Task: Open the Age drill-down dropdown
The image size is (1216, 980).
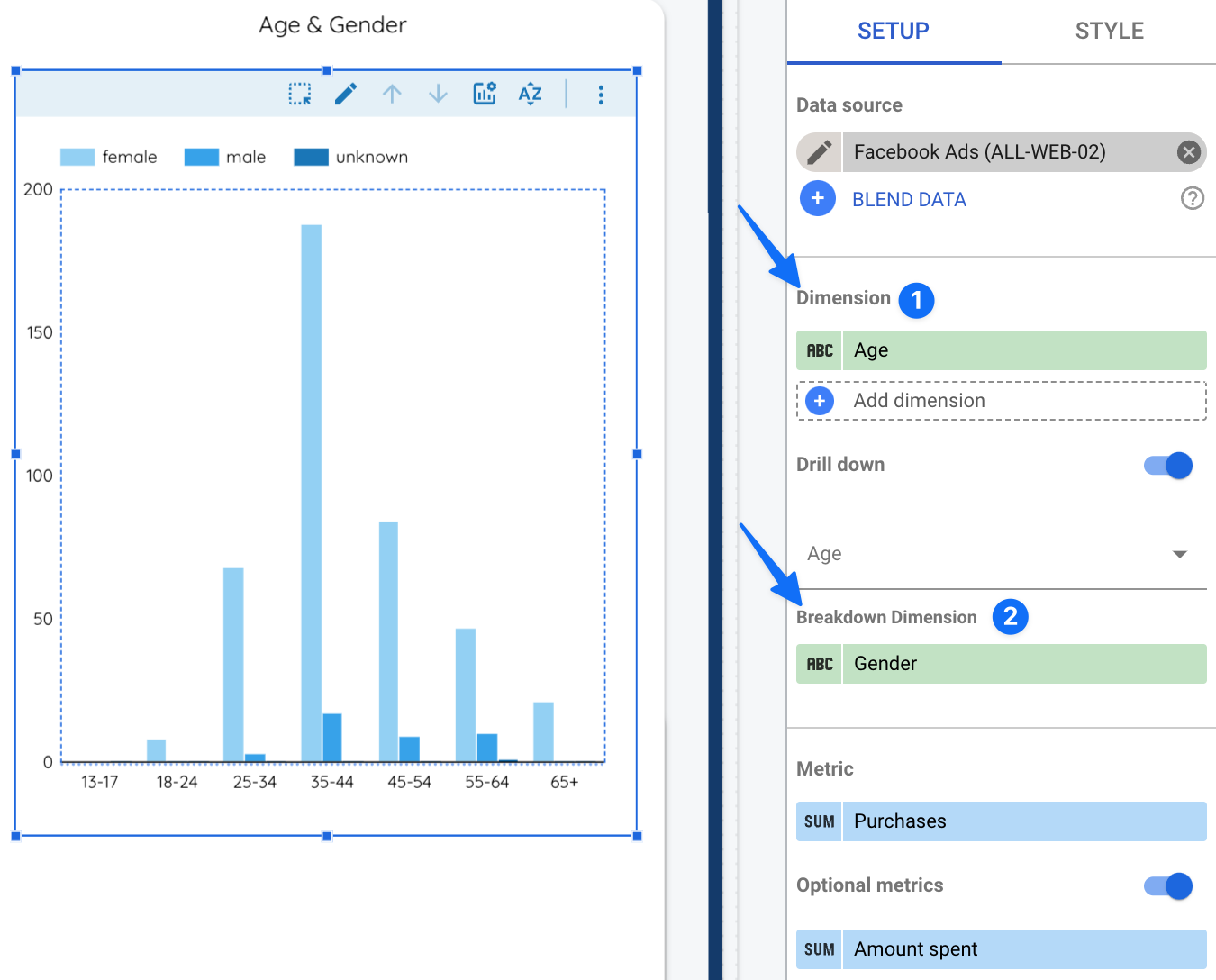Action: tap(1180, 554)
